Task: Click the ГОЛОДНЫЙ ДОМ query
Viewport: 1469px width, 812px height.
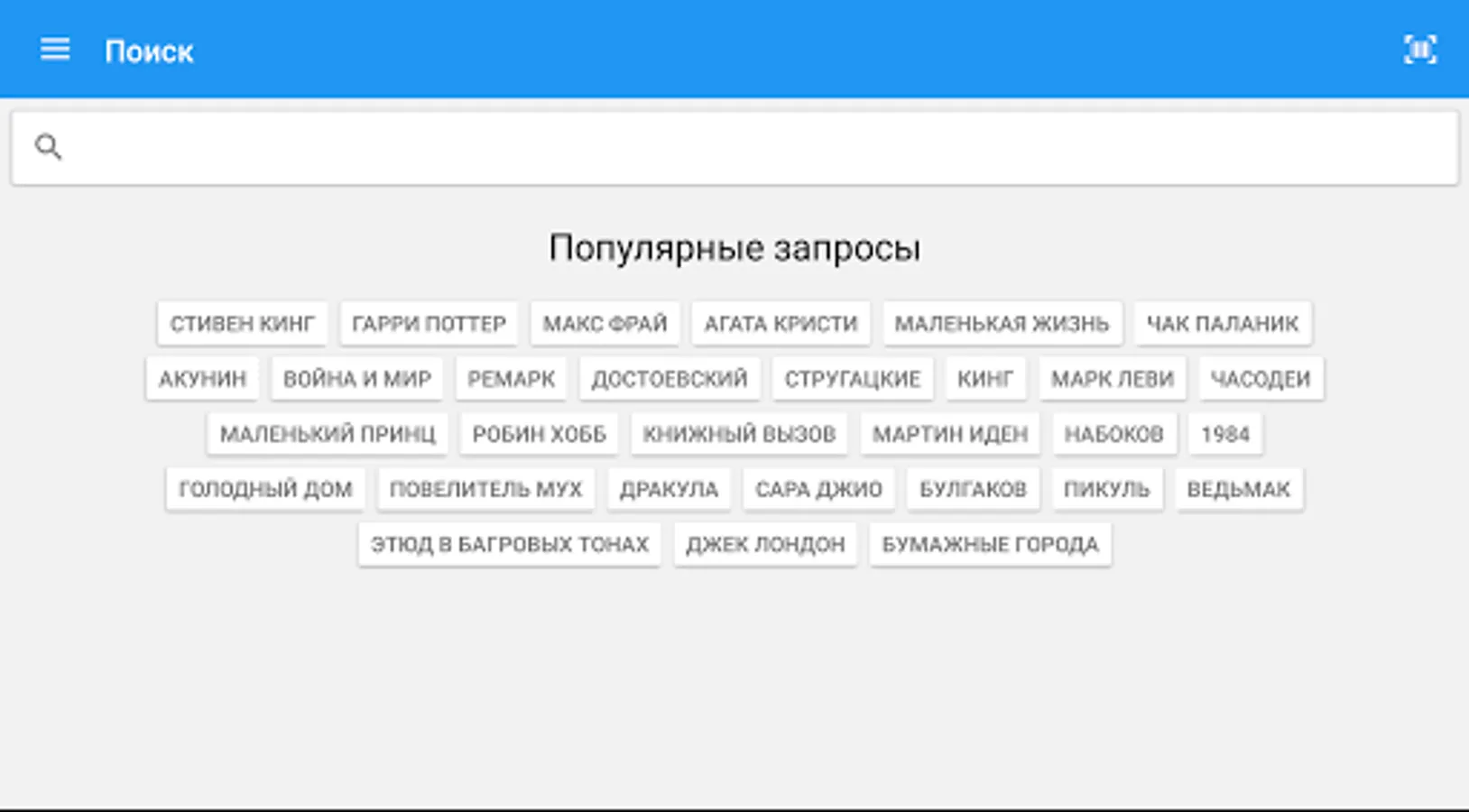Action: (x=265, y=489)
